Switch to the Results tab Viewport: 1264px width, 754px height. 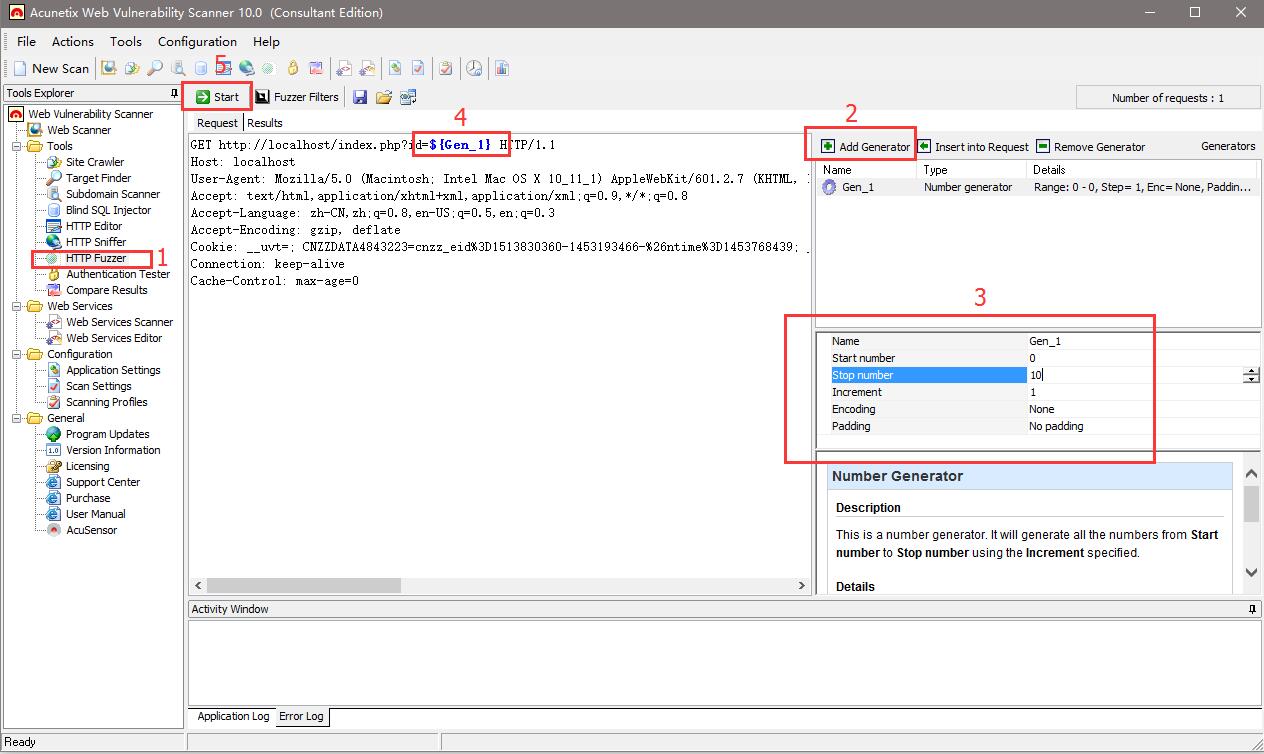265,123
